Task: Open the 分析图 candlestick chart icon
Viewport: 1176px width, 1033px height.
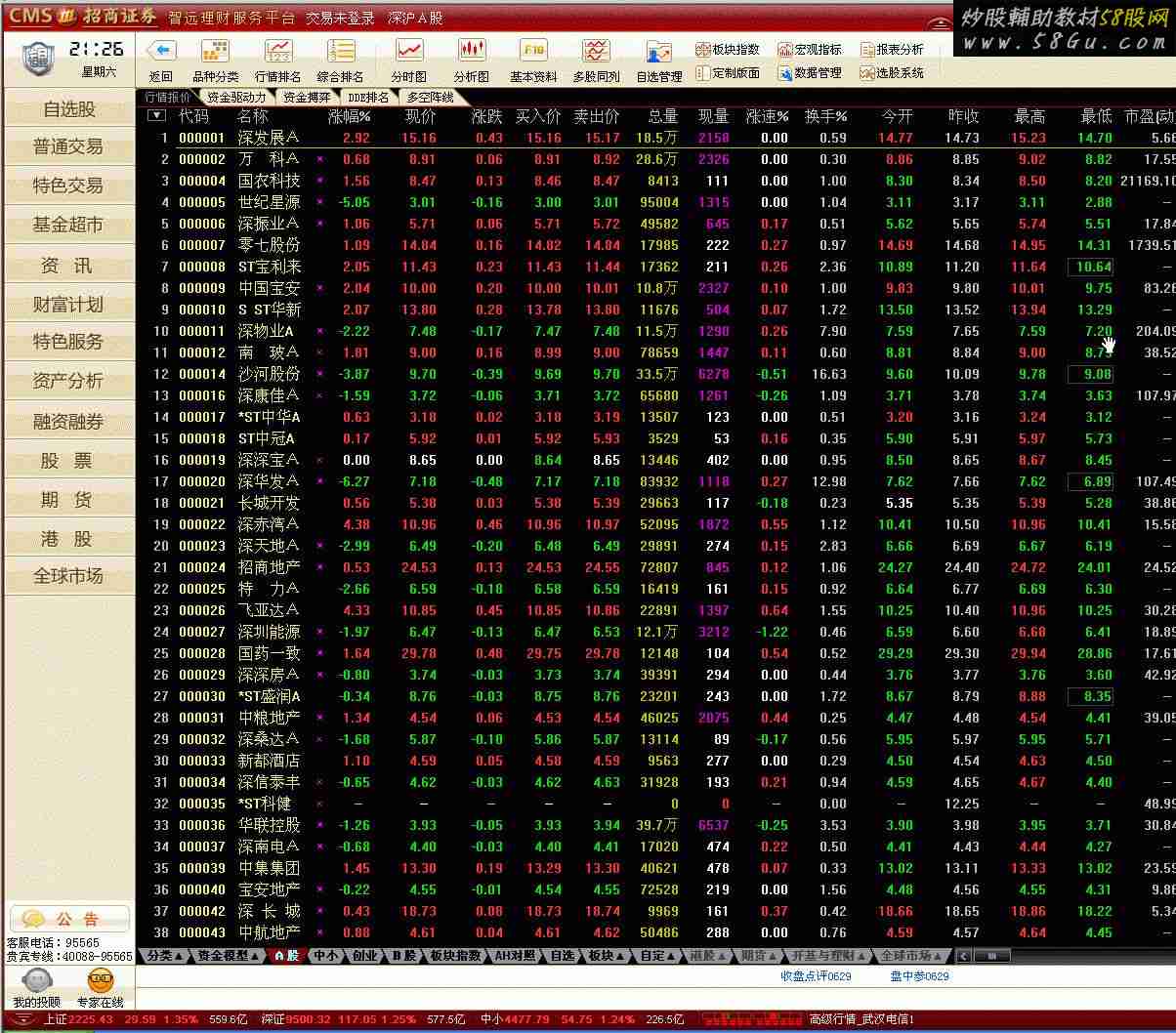Action: 471,51
